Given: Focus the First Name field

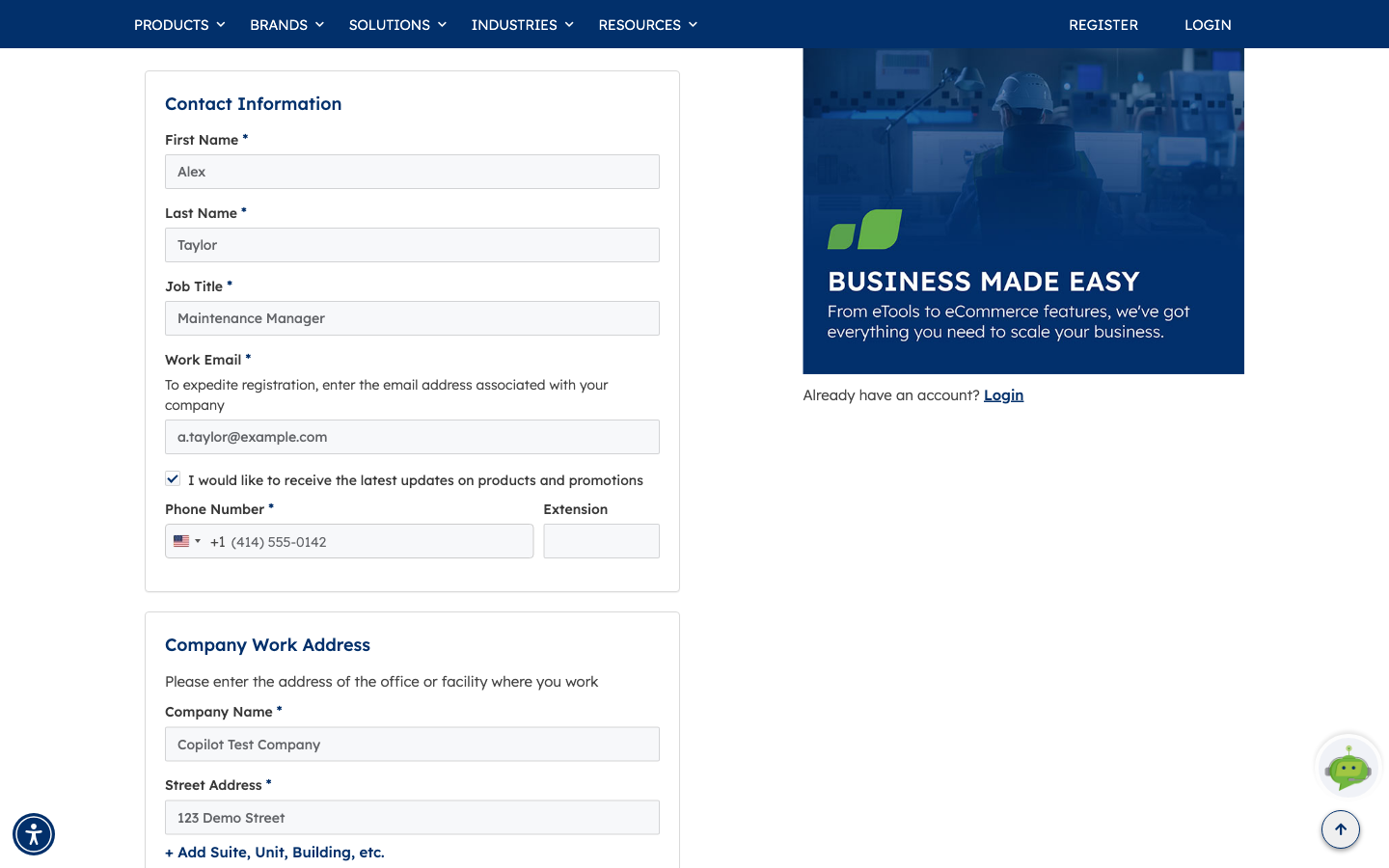Looking at the screenshot, I should (412, 172).
